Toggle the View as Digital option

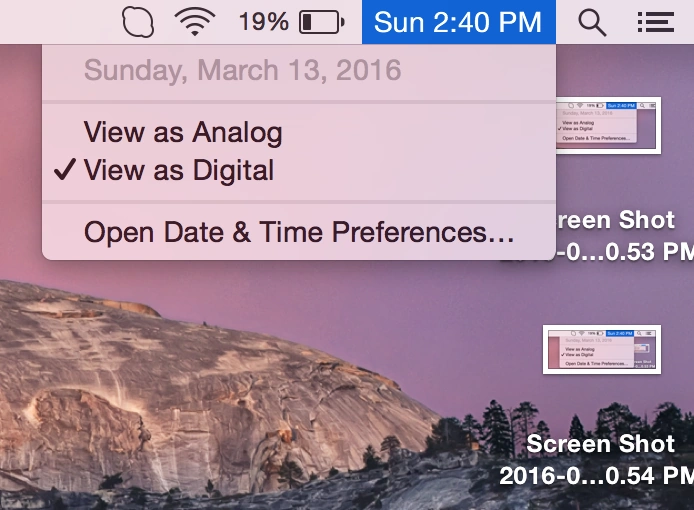[x=178, y=170]
